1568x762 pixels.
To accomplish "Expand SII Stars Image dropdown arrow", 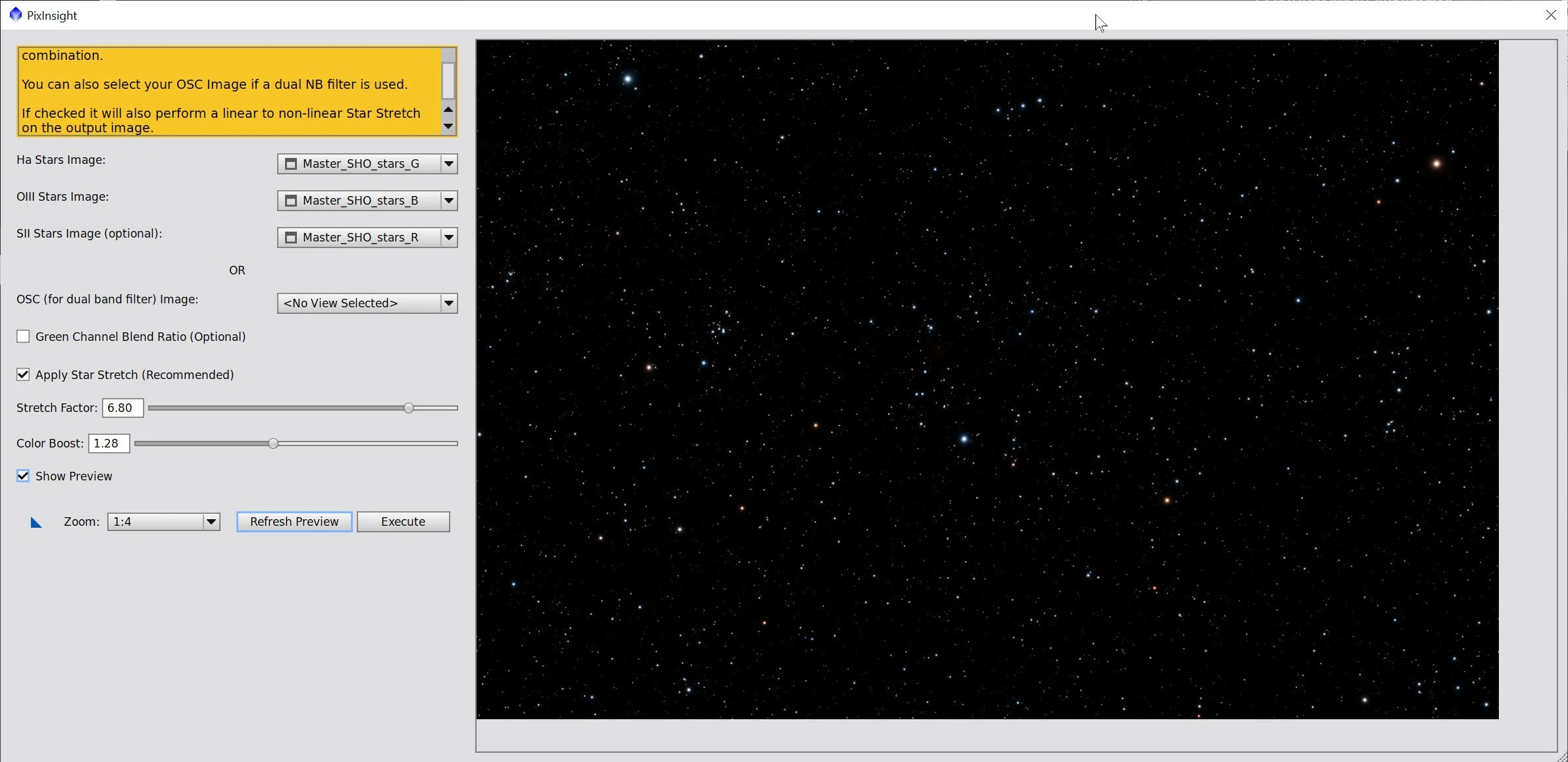I will [x=449, y=238].
